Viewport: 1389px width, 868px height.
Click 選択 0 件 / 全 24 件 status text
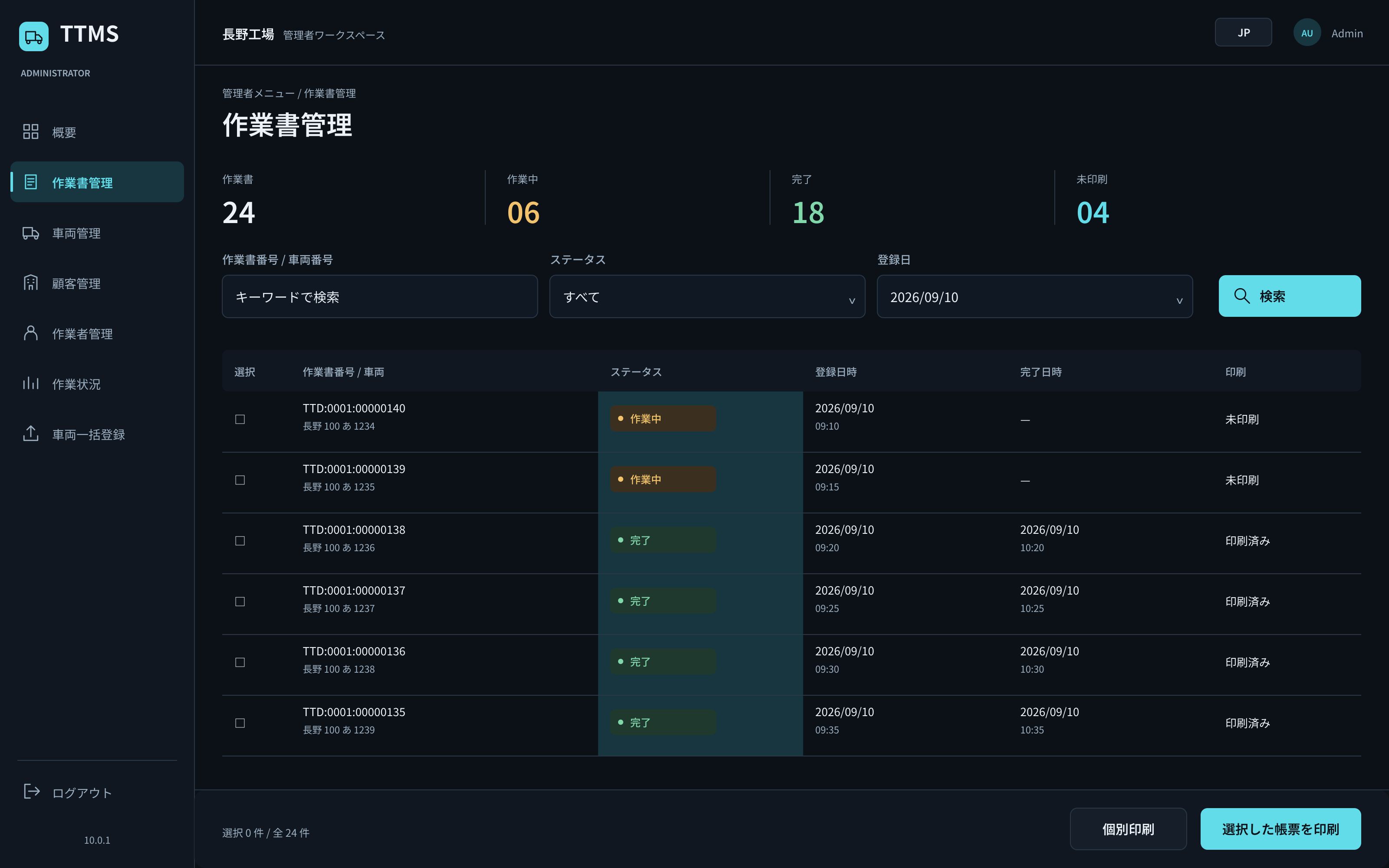tap(266, 833)
